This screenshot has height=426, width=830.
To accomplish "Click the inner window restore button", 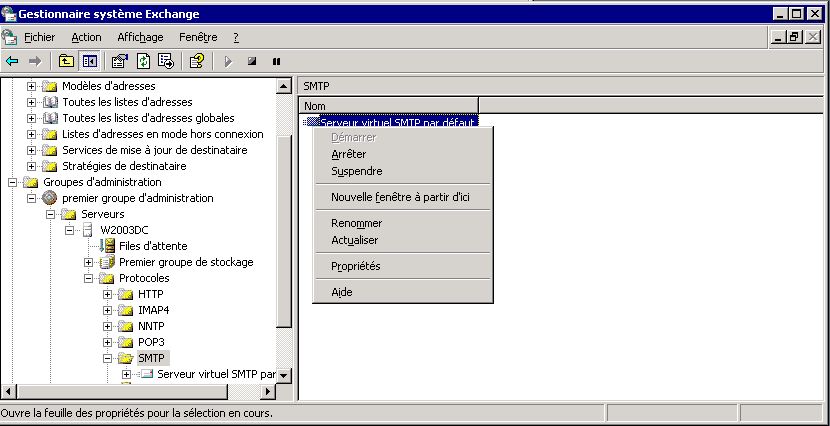I will (795, 37).
